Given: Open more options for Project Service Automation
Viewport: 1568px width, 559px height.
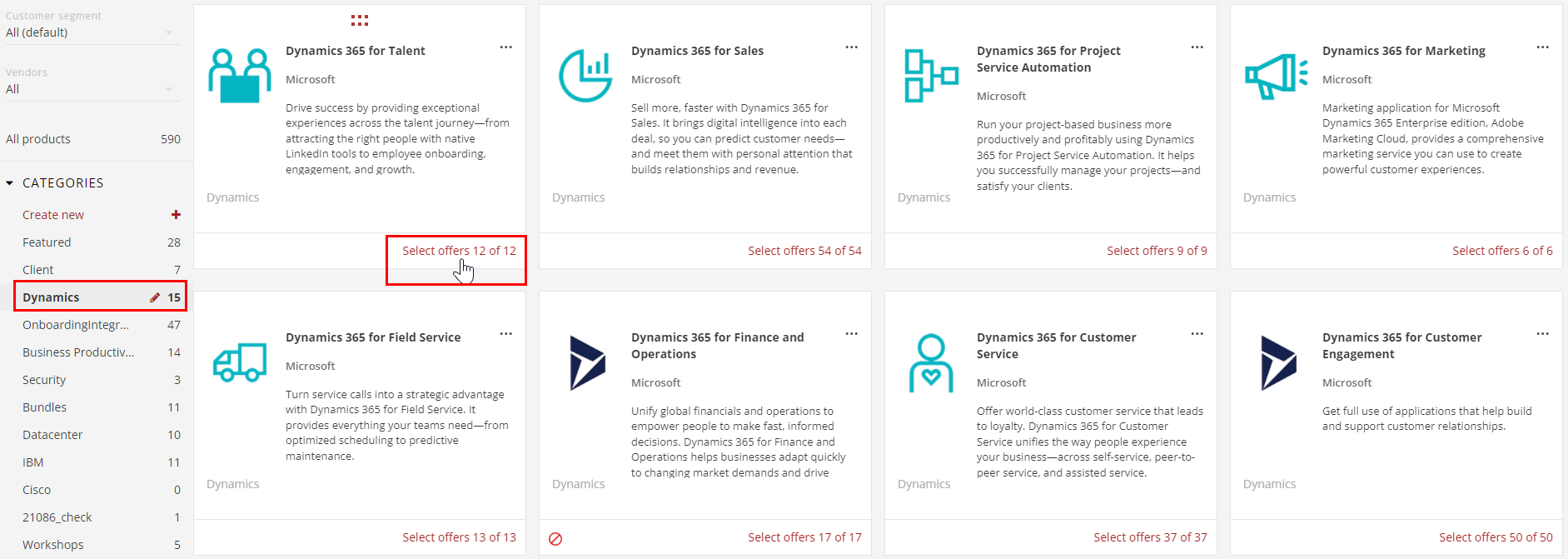Looking at the screenshot, I should [1197, 47].
